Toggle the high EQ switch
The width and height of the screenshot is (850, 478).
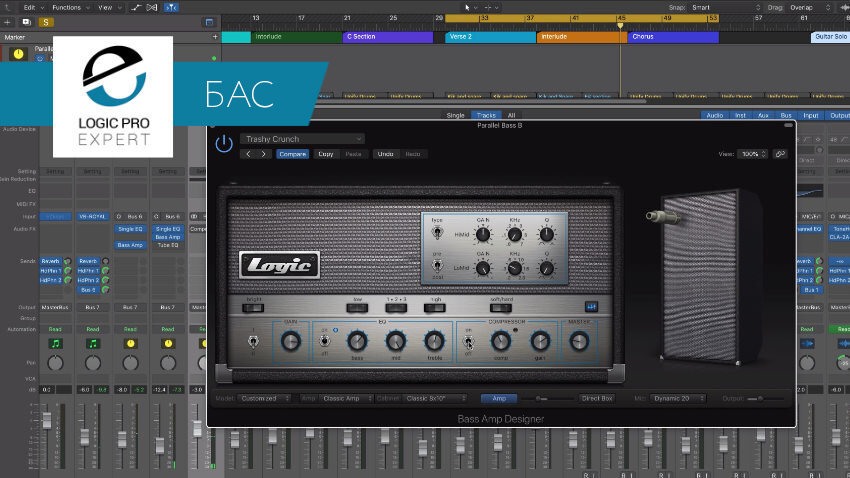[x=435, y=308]
